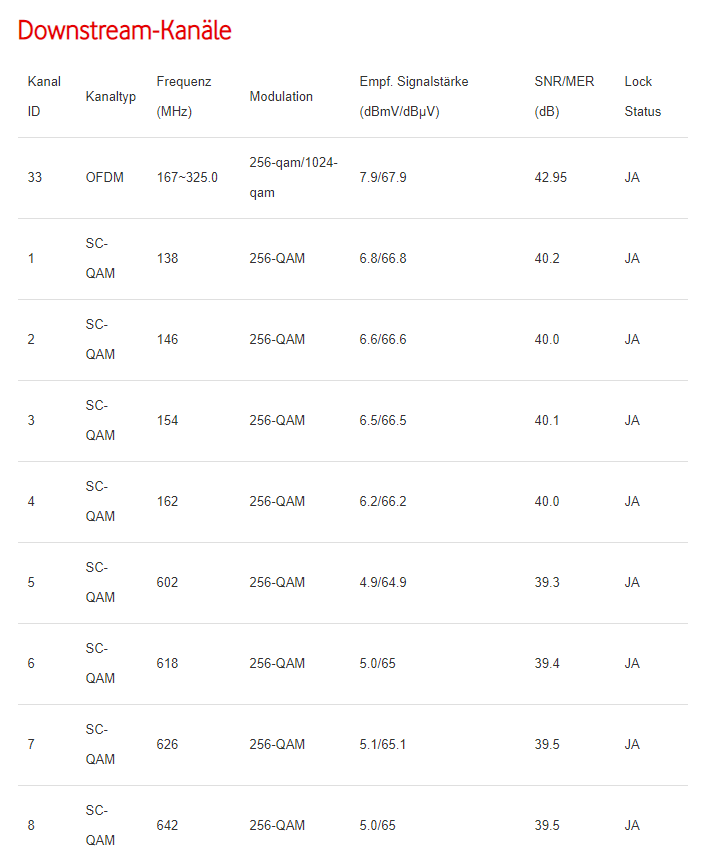The height and width of the screenshot is (851, 724).
Task: Click the Modulation column header
Action: (281, 97)
